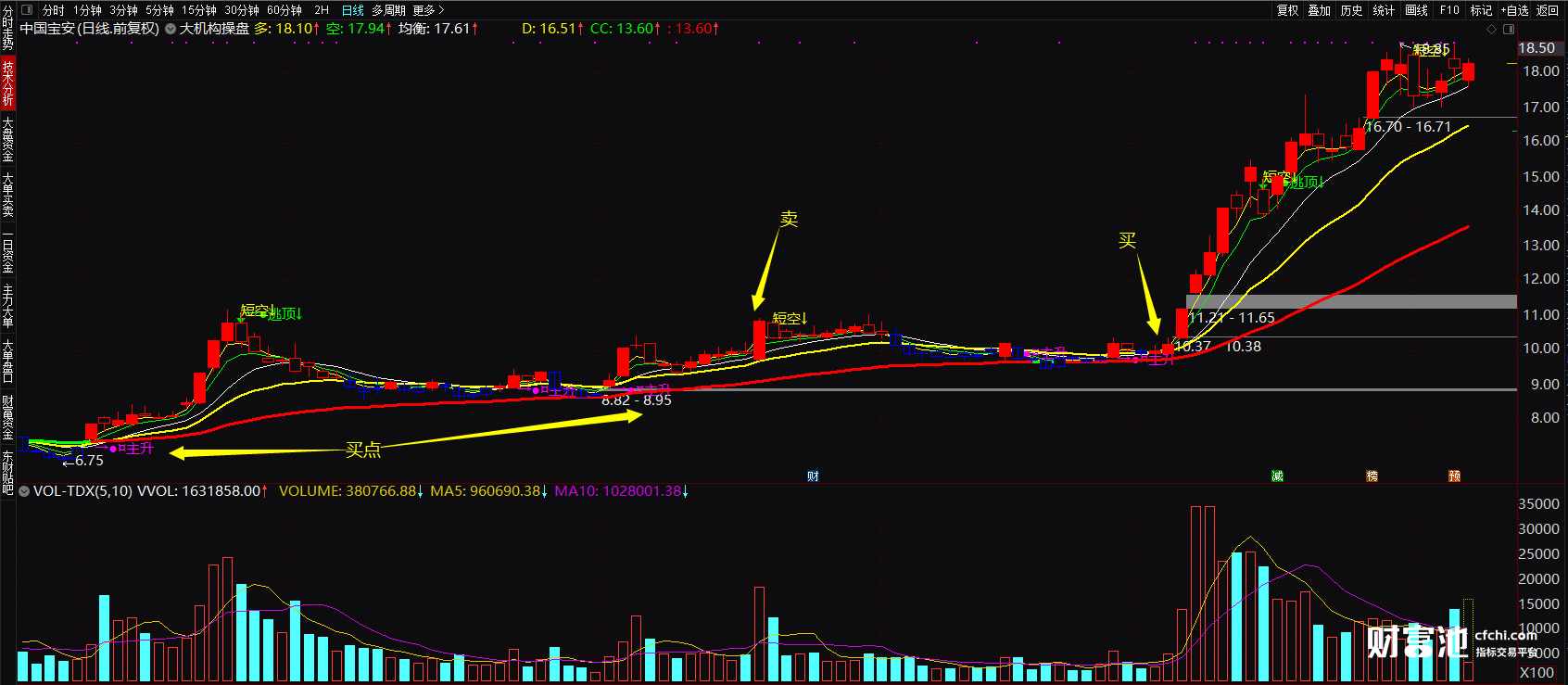Viewport: 1568px width, 685px height.
Task: Open 东财贴吧 sidebar tab
Action: point(7,472)
